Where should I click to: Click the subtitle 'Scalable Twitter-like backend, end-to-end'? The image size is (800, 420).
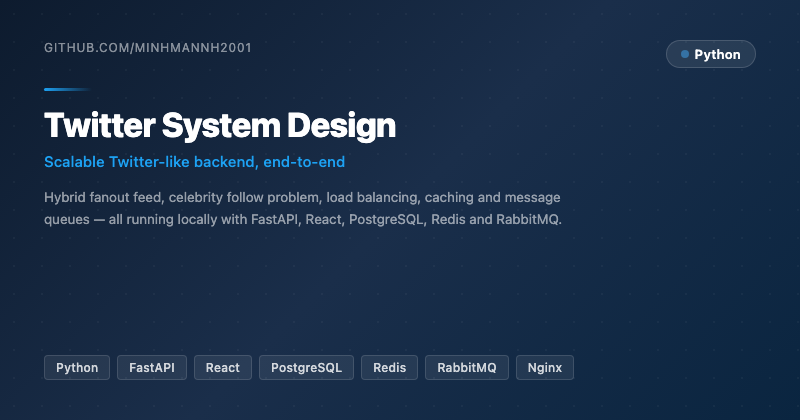coord(194,162)
